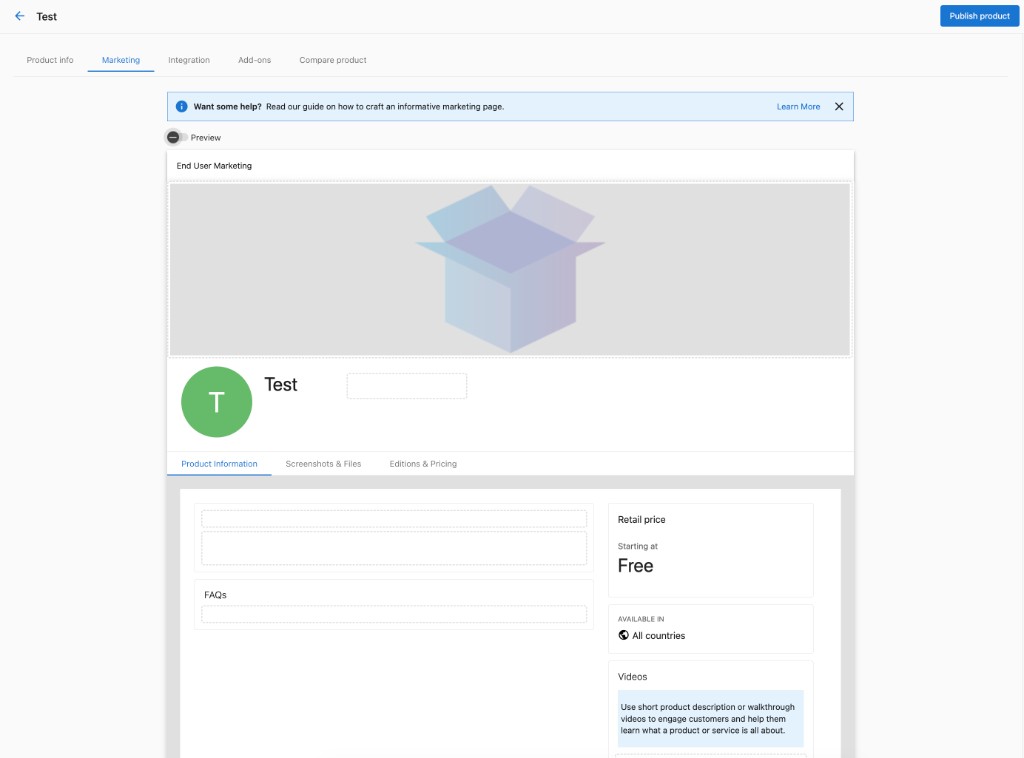The height and width of the screenshot is (758, 1024).
Task: Select the Screenshots & Files tab
Action: tap(323, 464)
